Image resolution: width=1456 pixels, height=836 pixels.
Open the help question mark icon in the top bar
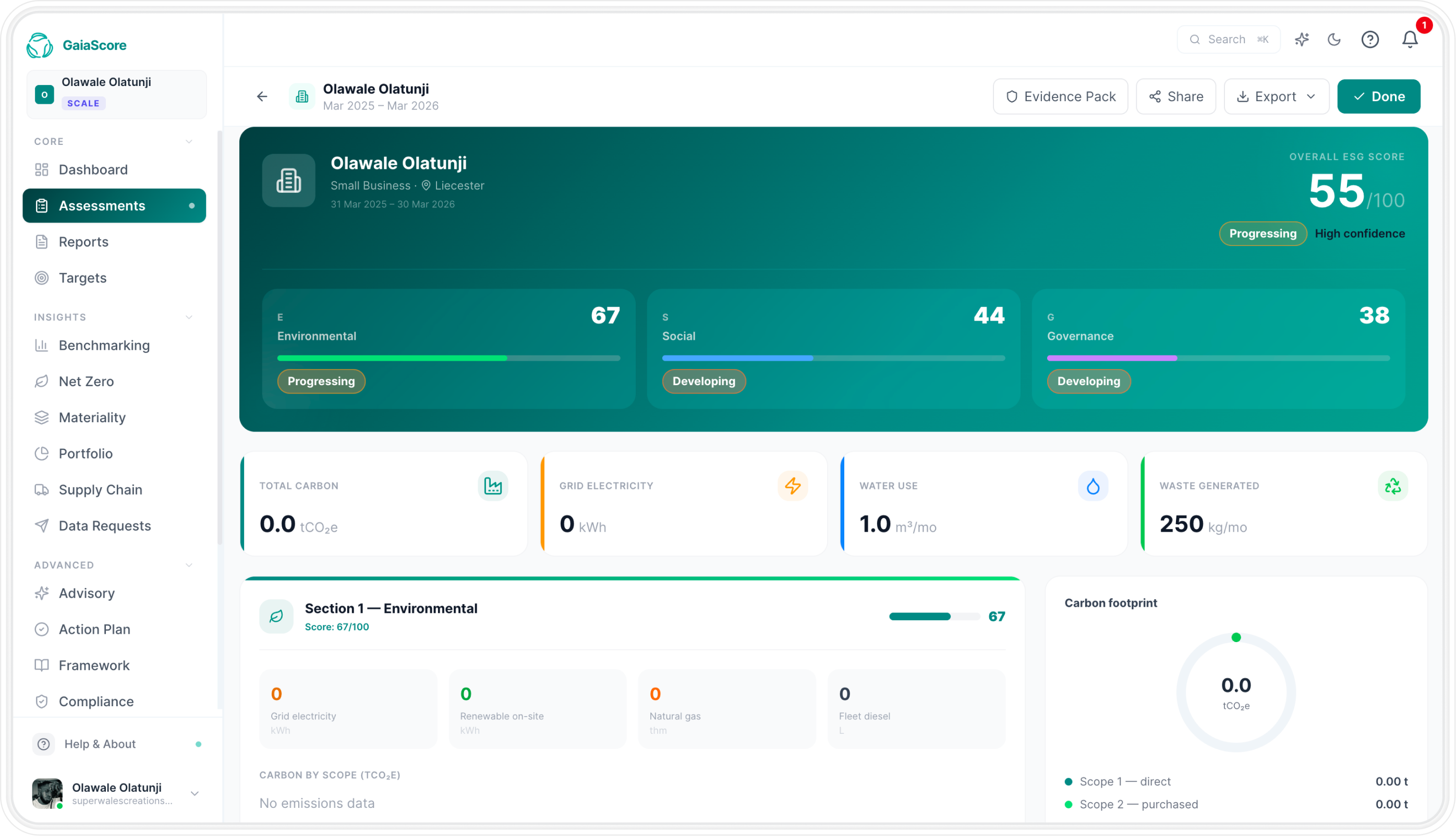pos(1370,40)
